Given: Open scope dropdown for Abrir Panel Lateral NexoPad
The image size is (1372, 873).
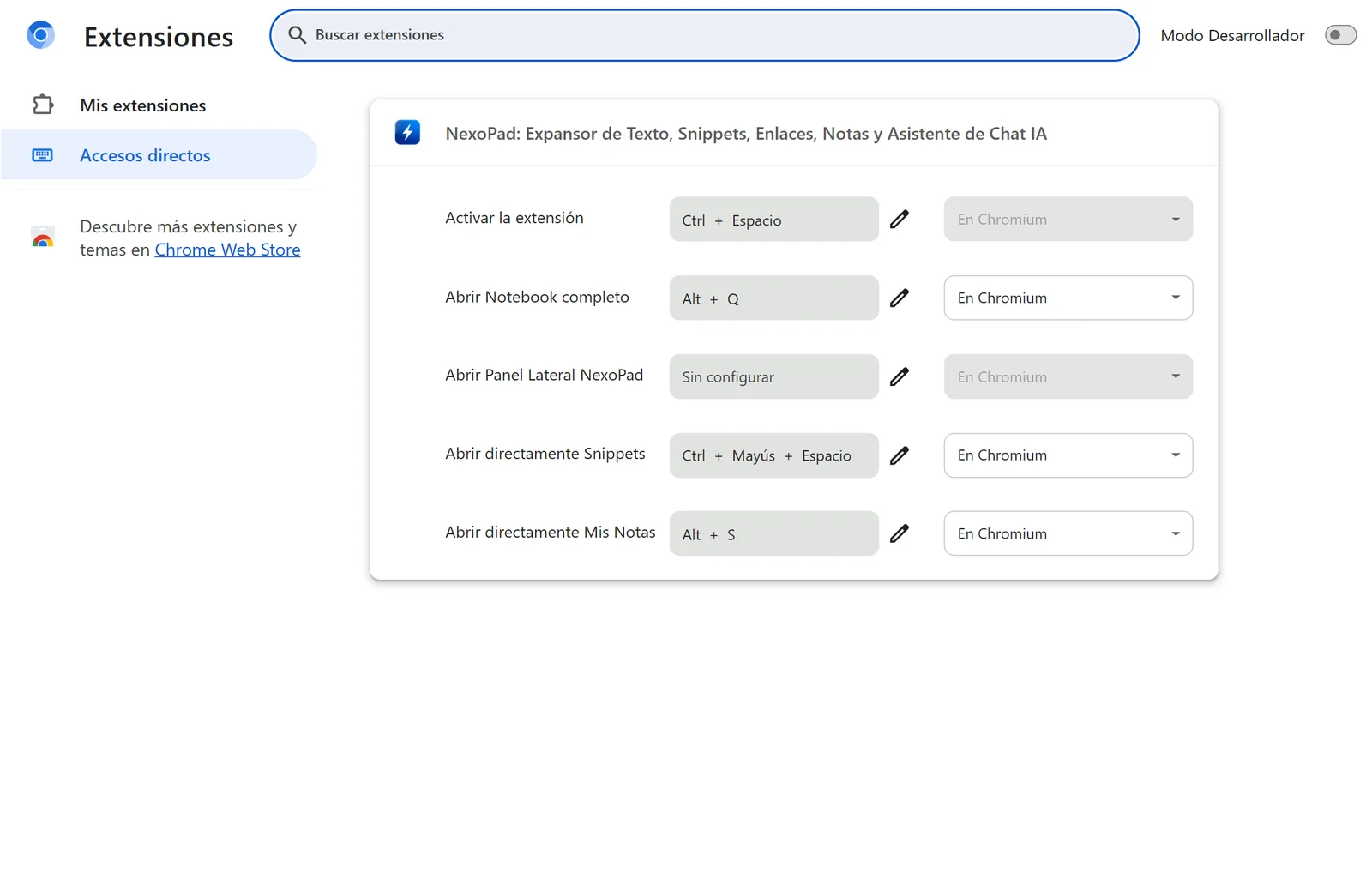Looking at the screenshot, I should point(1068,376).
